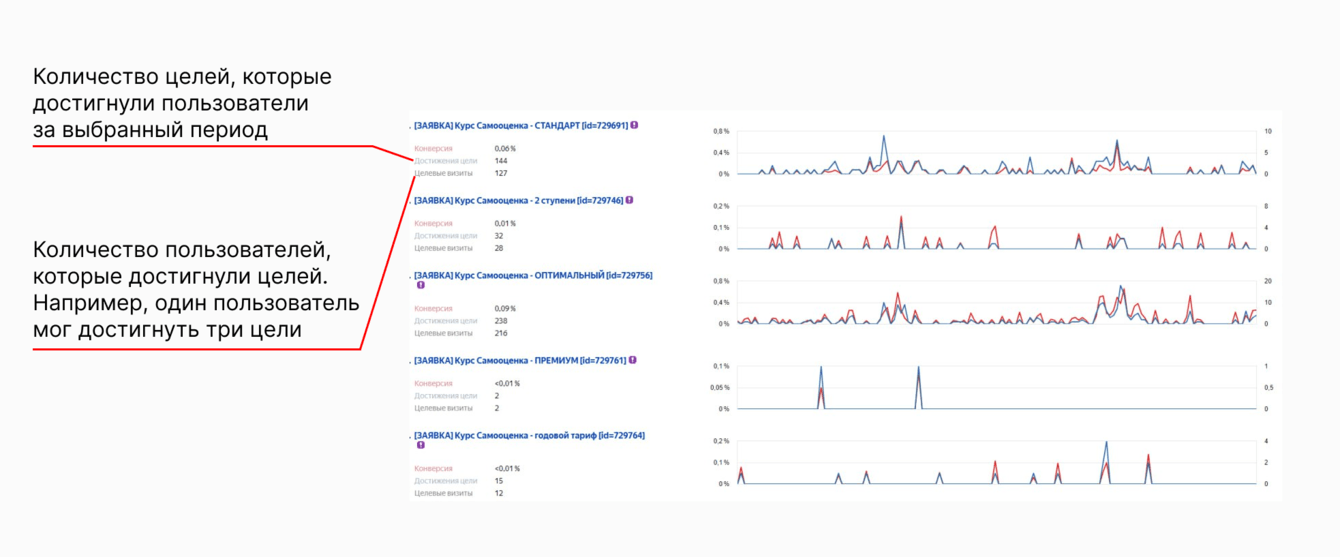Select Целевые визиты label under годовой тариф
Image resolution: width=1340 pixels, height=557 pixels.
(444, 493)
